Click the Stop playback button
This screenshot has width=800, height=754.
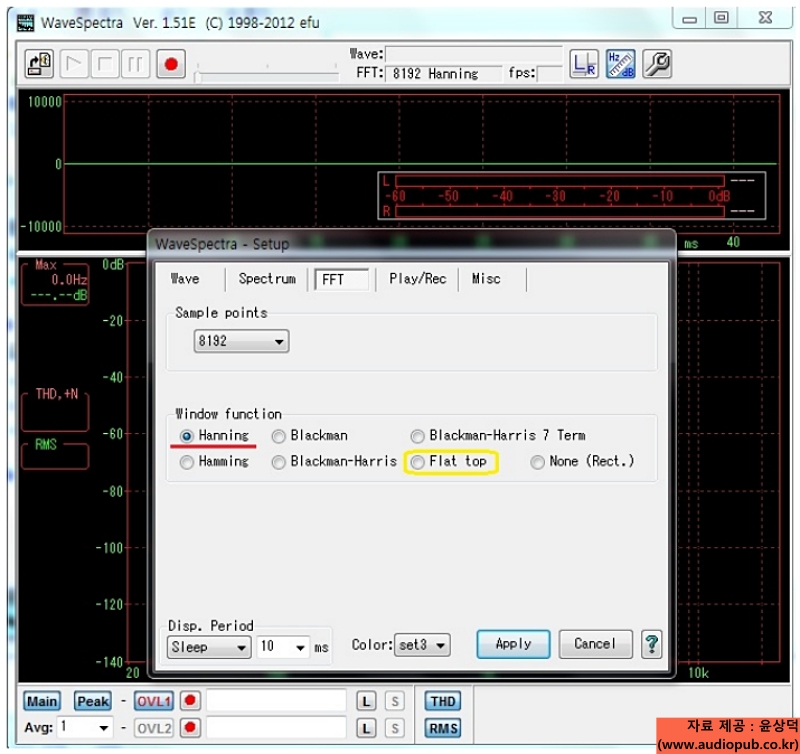[105, 64]
